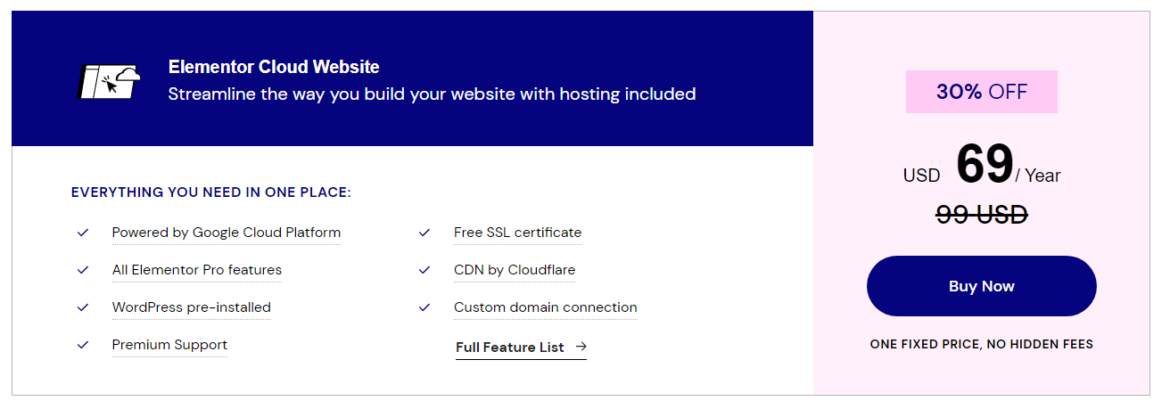Click checkmark beside Powered by Google Cloud Platform

[x=83, y=233]
